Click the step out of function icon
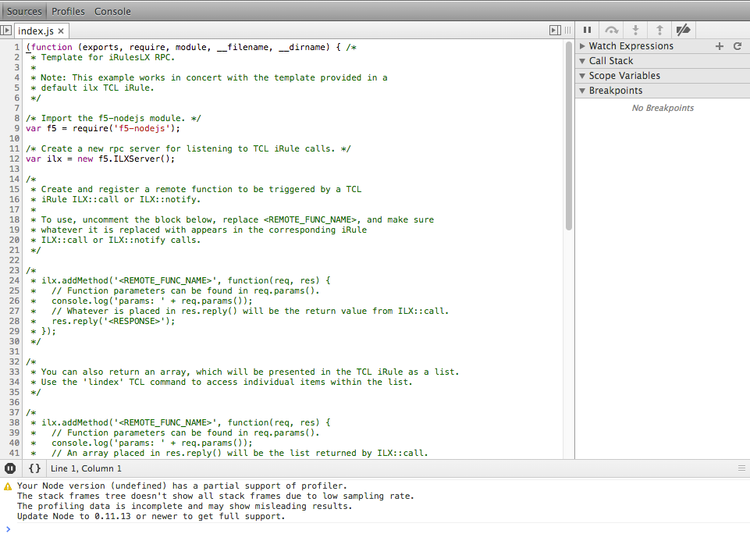The height and width of the screenshot is (538, 750). click(x=659, y=31)
